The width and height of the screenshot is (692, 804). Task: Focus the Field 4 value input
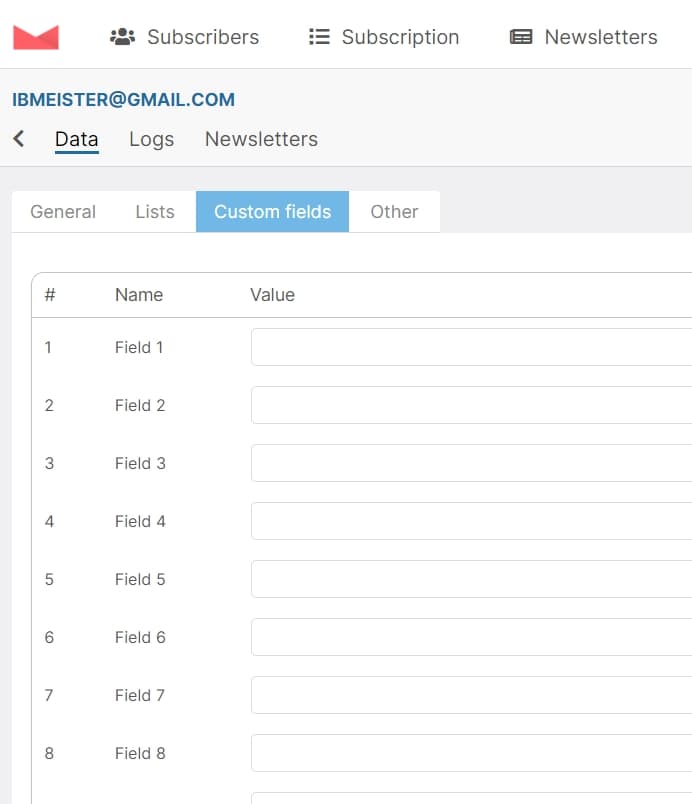(x=472, y=521)
